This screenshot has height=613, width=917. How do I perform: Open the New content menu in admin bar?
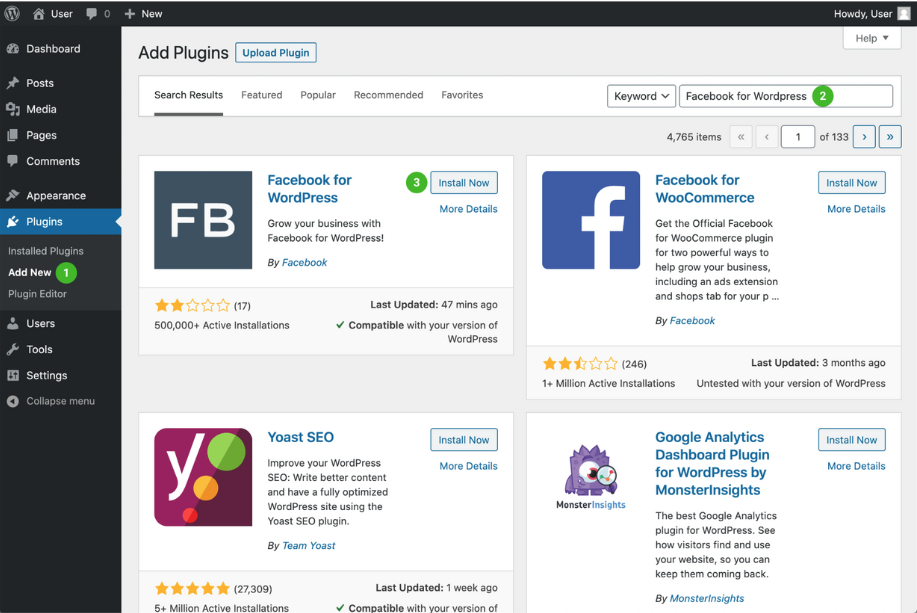pos(143,13)
